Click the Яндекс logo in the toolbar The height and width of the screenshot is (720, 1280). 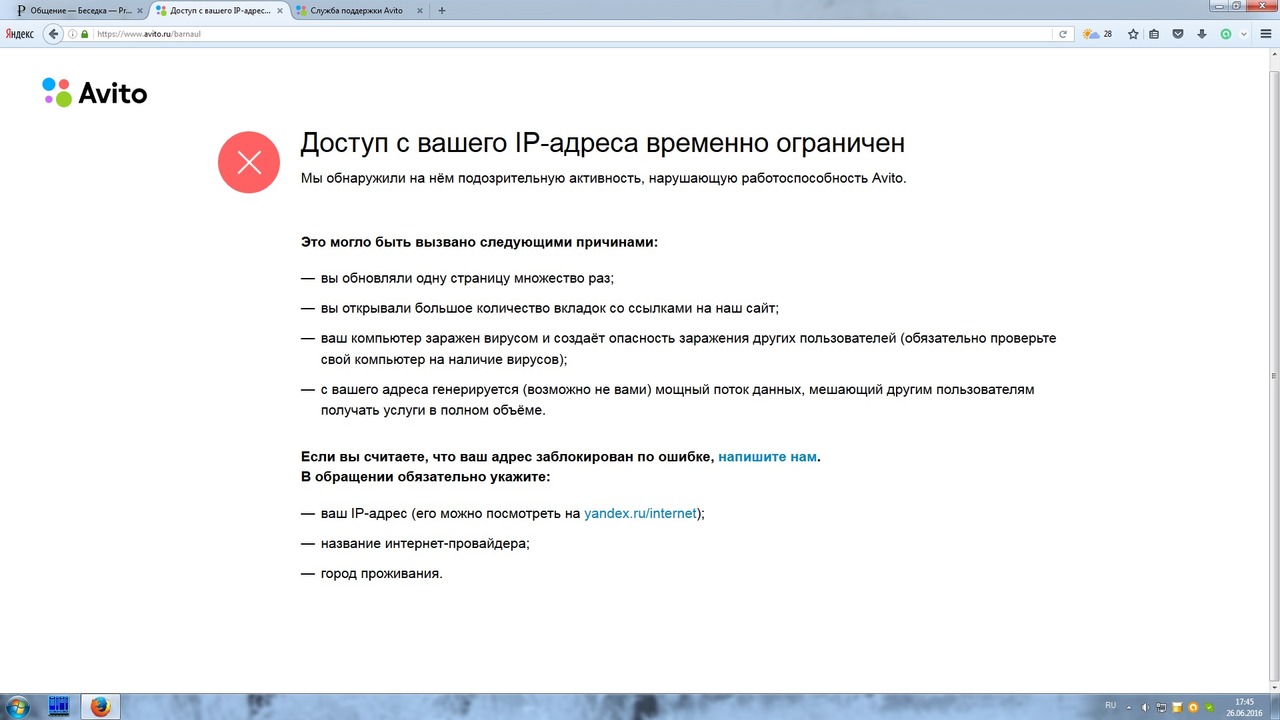coord(19,34)
